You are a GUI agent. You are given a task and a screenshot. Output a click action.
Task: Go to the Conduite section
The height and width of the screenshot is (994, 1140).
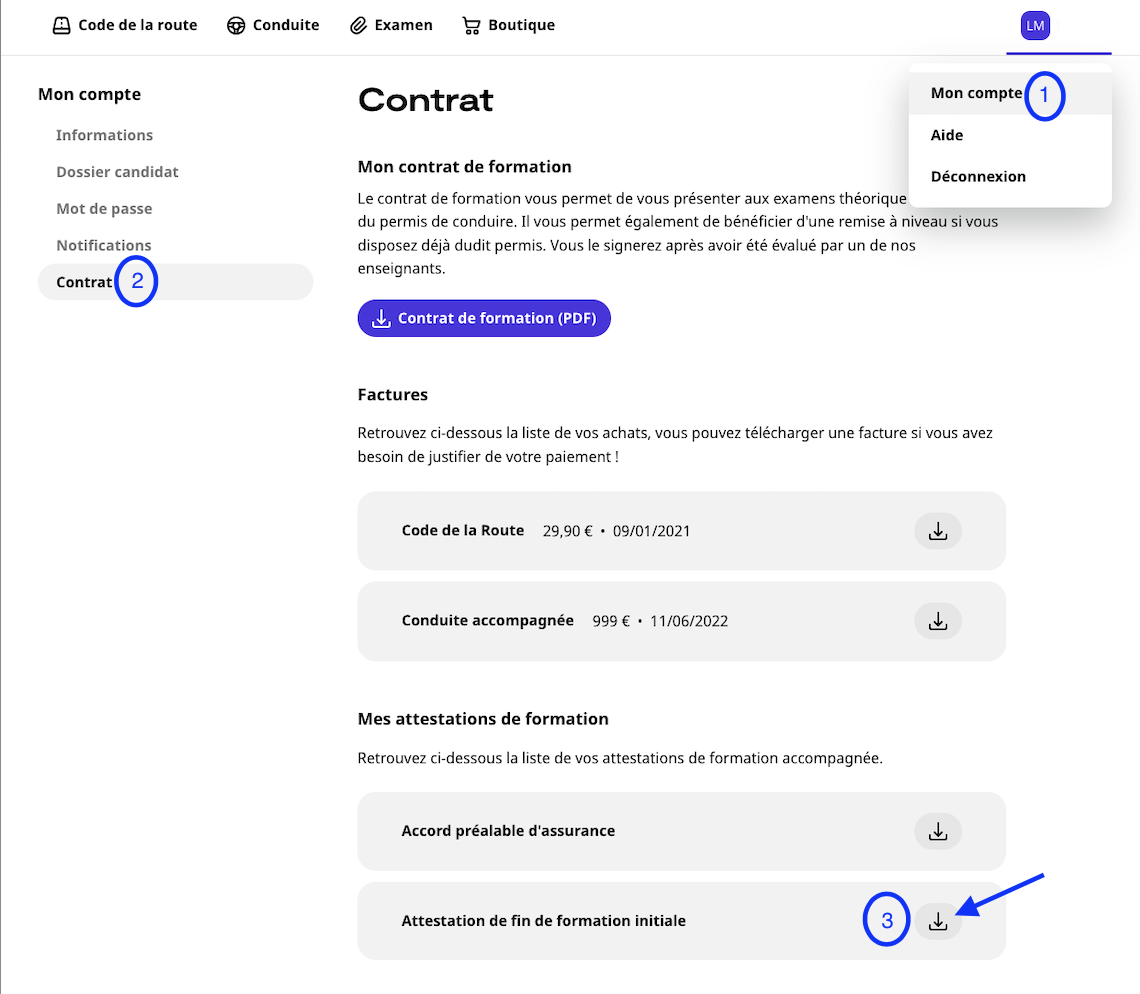[286, 26]
